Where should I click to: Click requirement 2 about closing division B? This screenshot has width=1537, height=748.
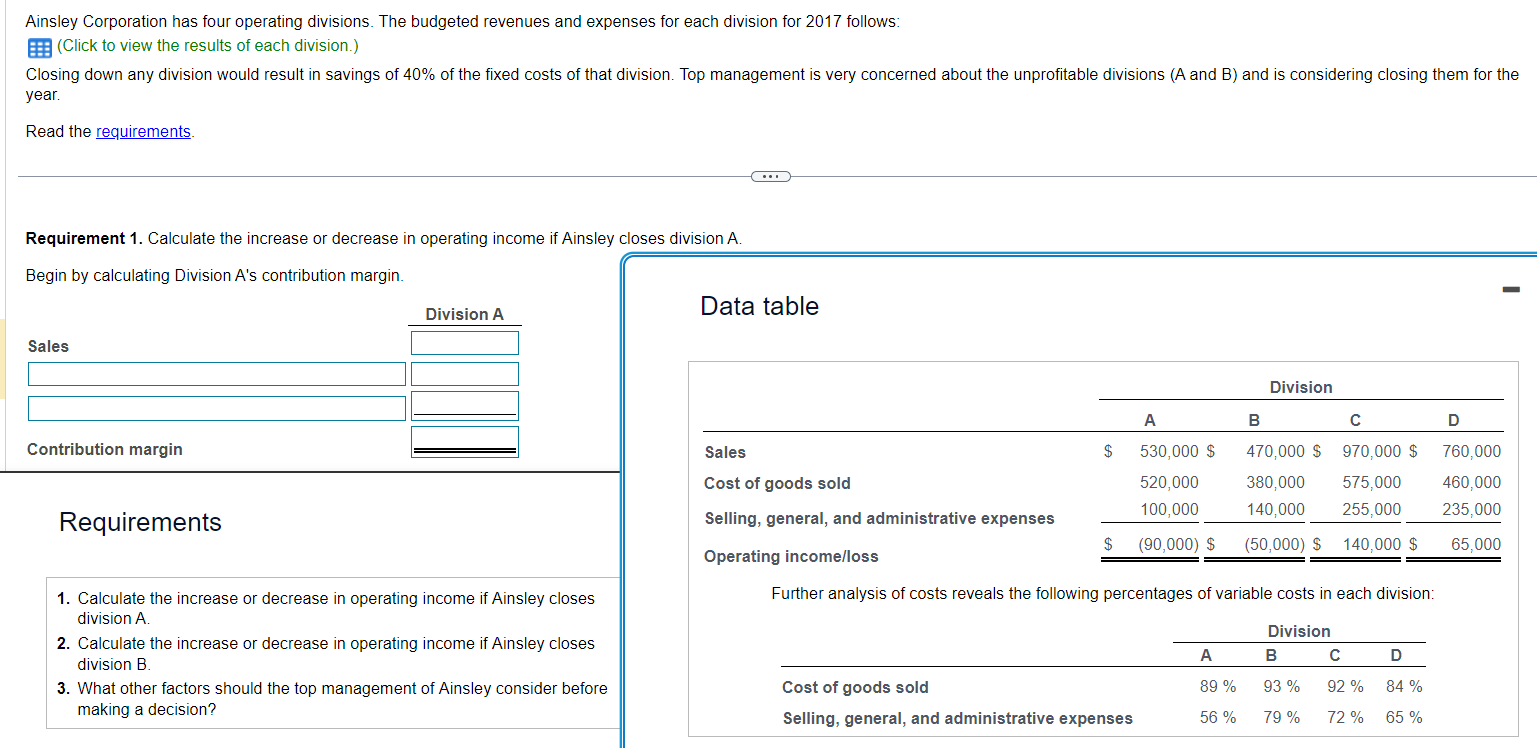tap(326, 653)
